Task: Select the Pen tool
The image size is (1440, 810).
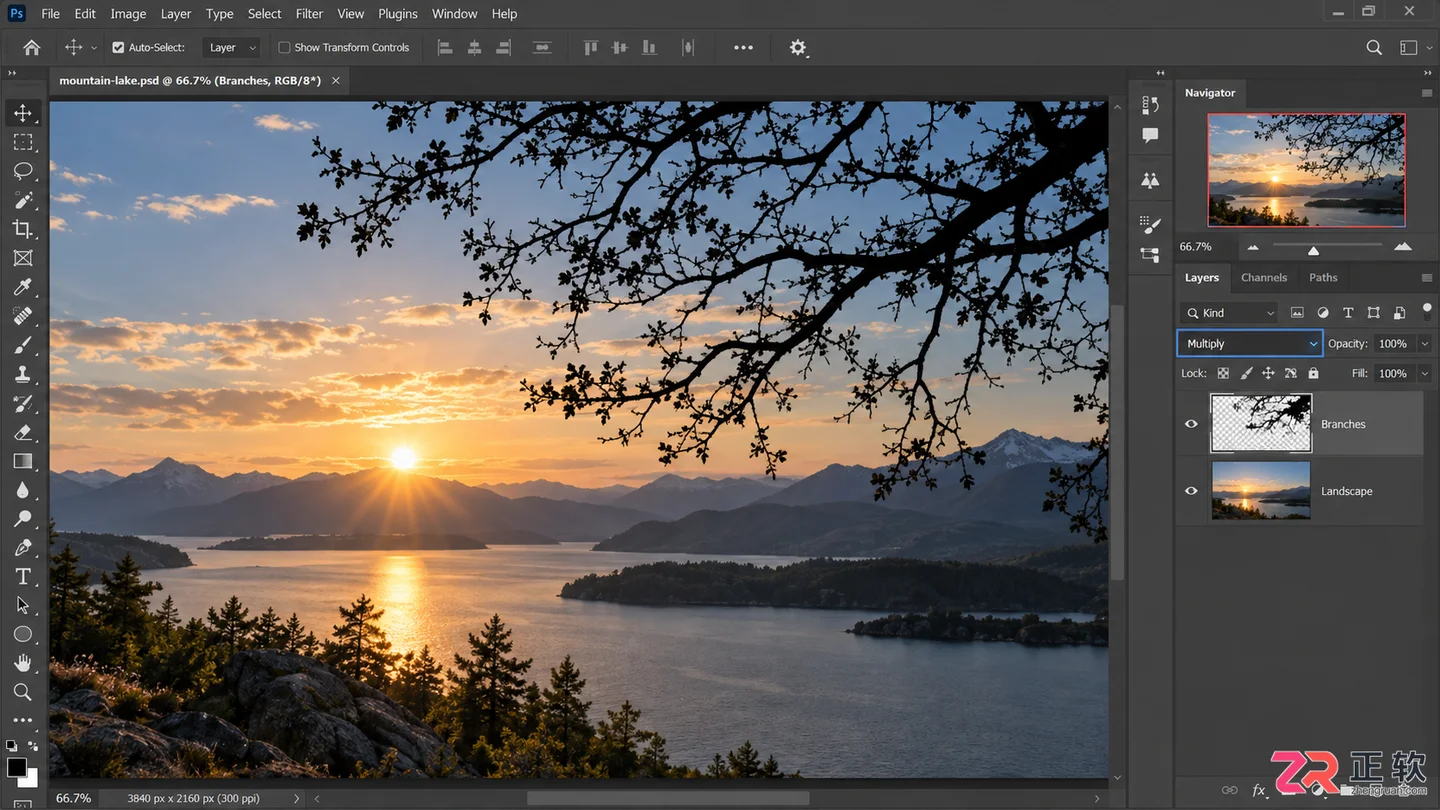Action: pyautogui.click(x=23, y=547)
